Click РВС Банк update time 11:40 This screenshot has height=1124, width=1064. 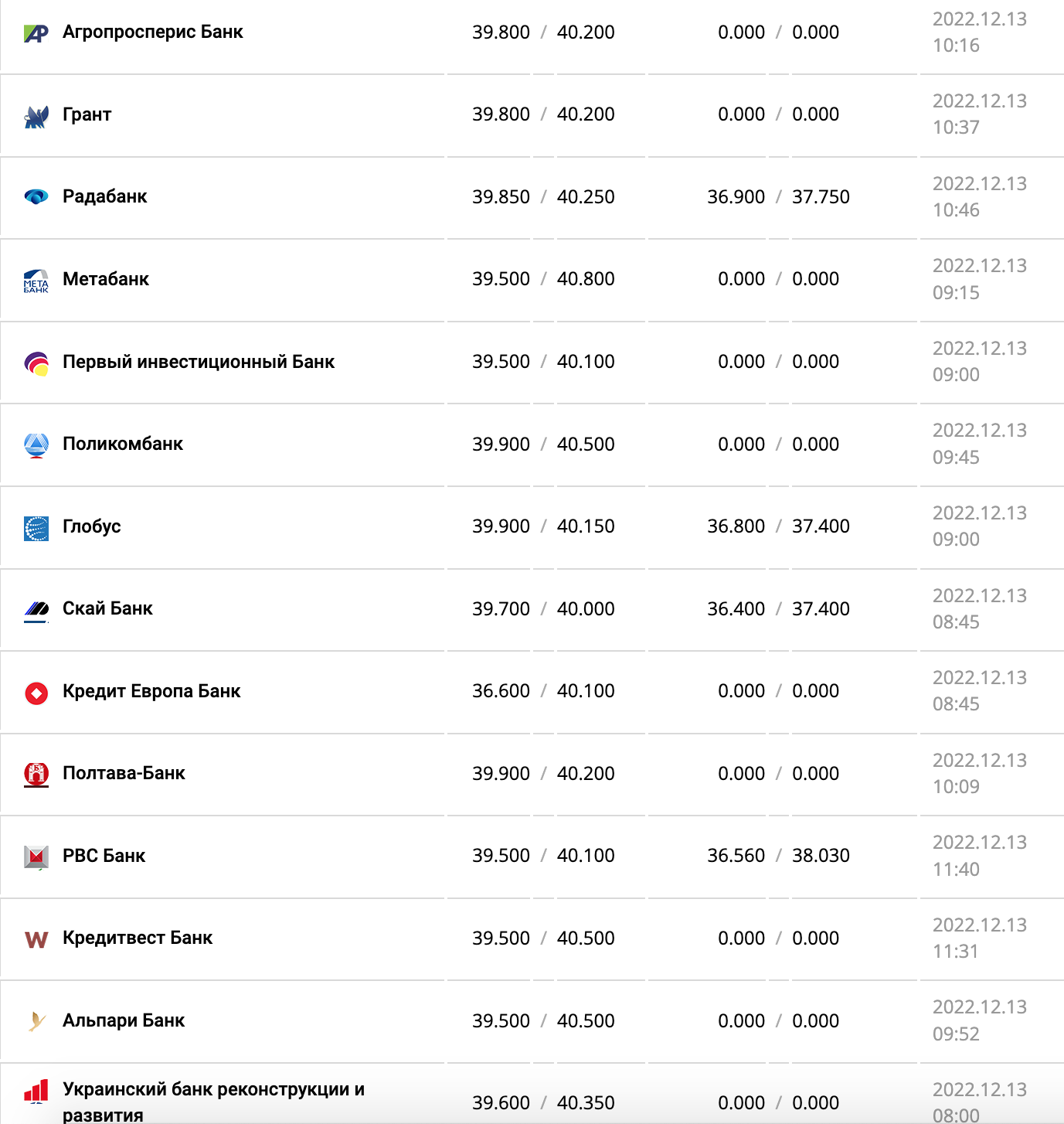coord(956,869)
